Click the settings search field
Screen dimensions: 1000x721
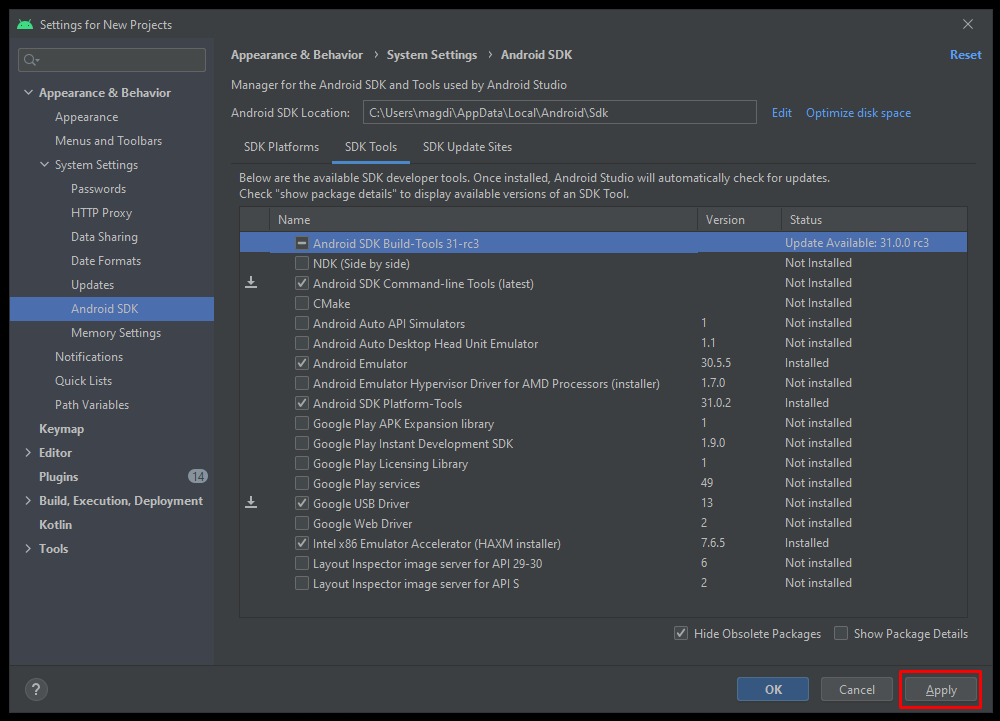[112, 60]
